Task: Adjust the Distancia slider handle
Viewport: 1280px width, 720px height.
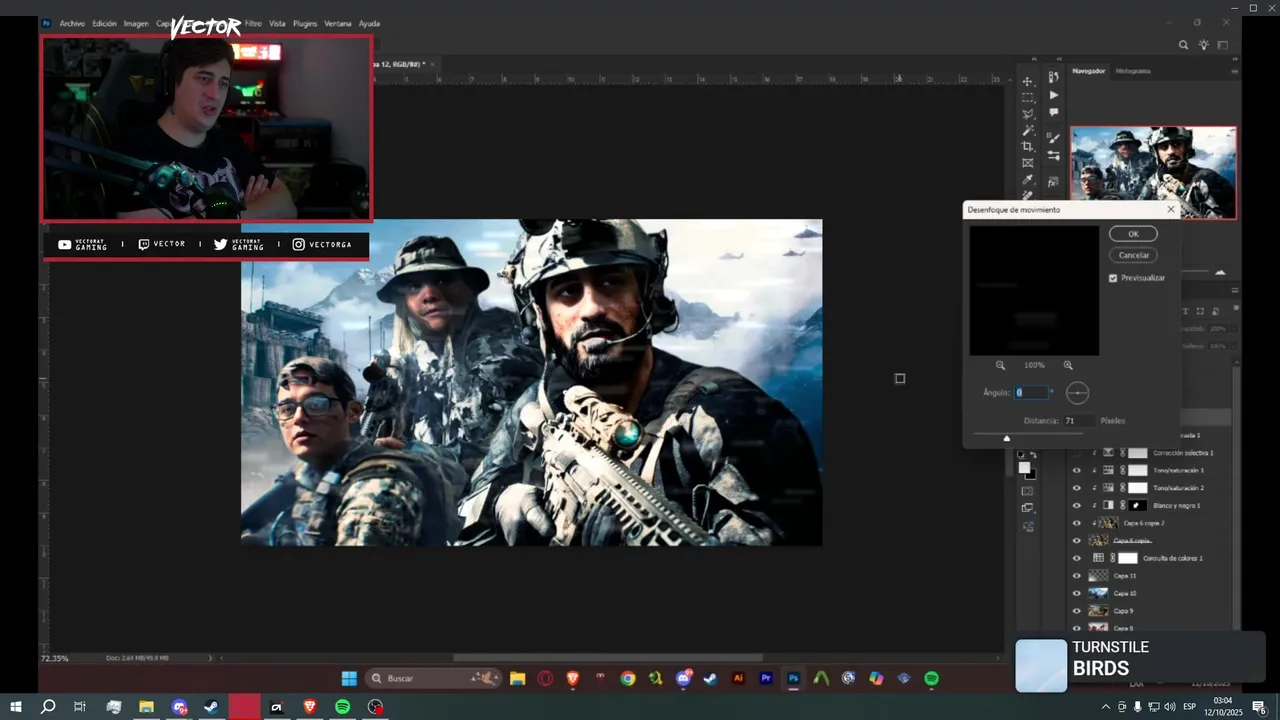Action: tap(1007, 438)
